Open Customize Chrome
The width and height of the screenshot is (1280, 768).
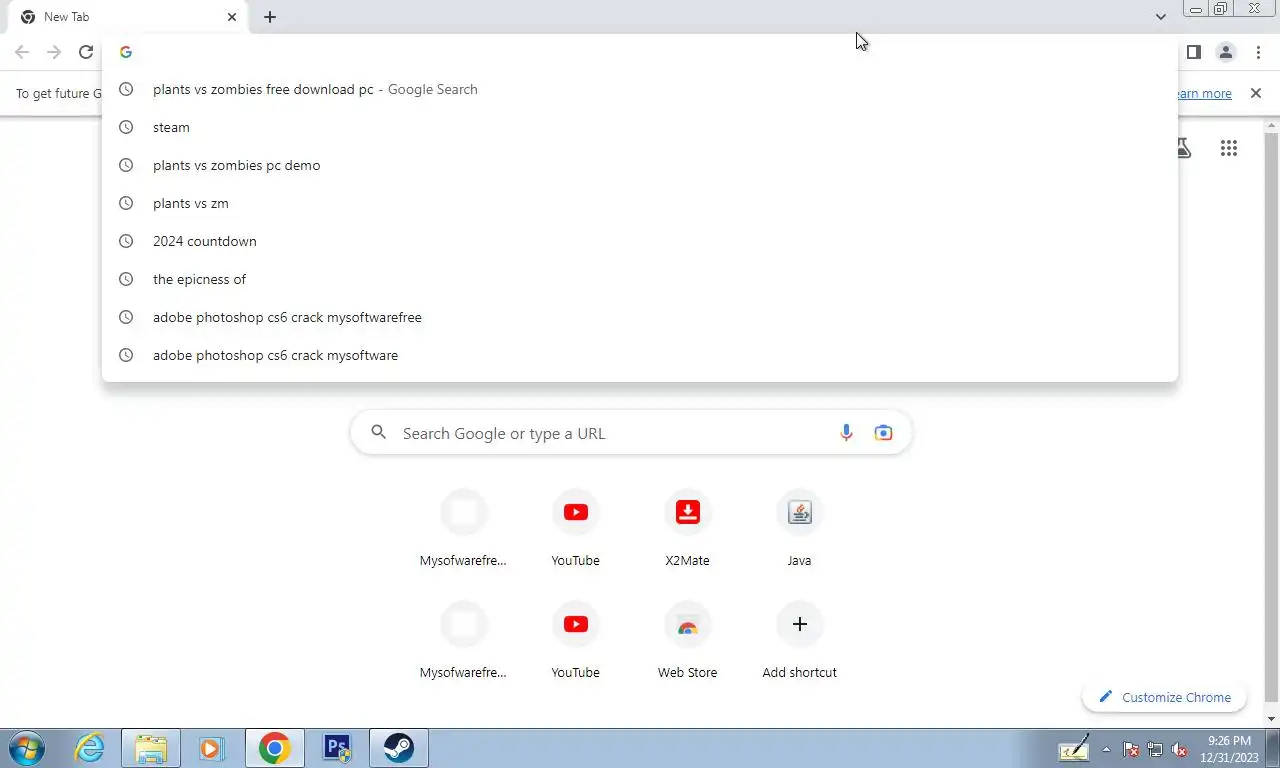pyautogui.click(x=1164, y=697)
